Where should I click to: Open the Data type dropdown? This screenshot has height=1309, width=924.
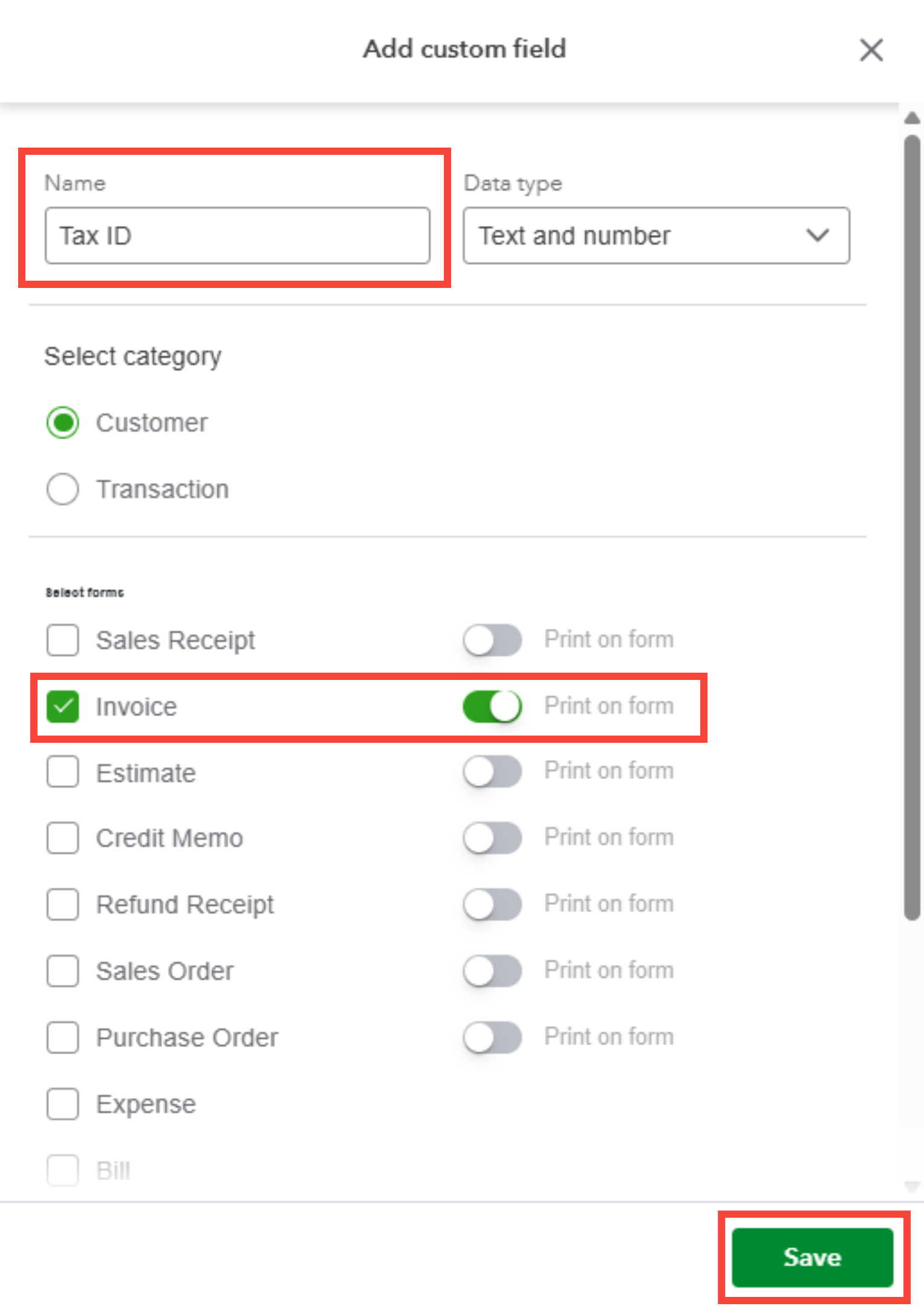(x=656, y=236)
